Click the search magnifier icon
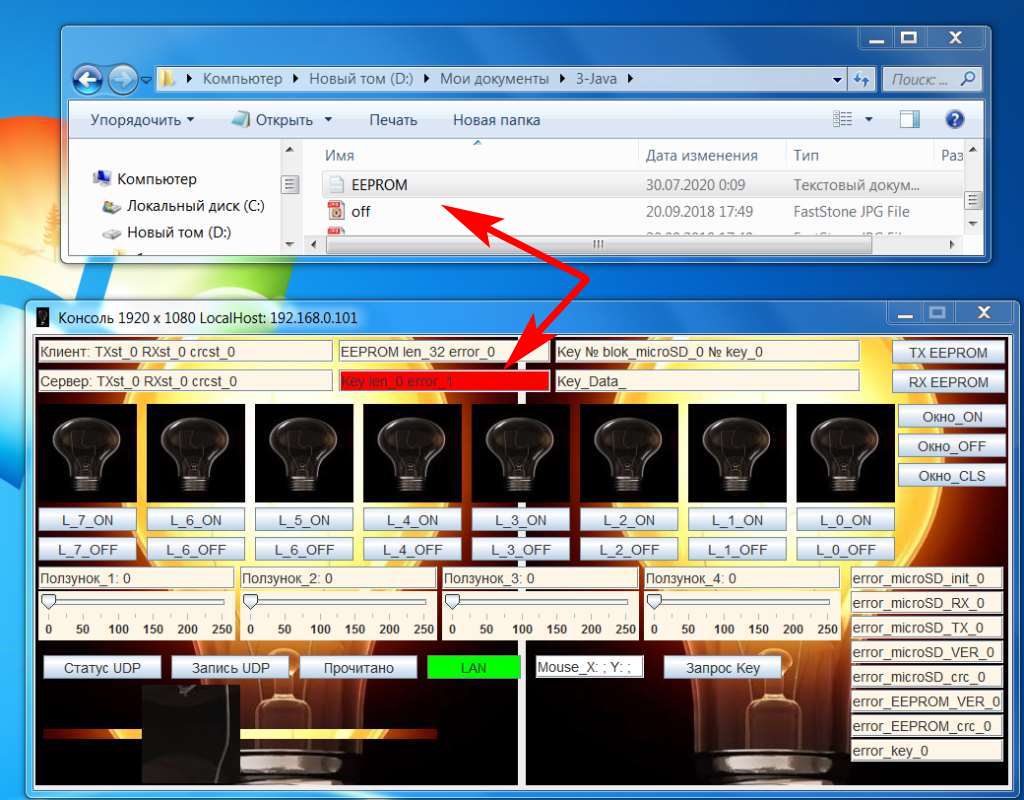The image size is (1024, 800). click(967, 79)
